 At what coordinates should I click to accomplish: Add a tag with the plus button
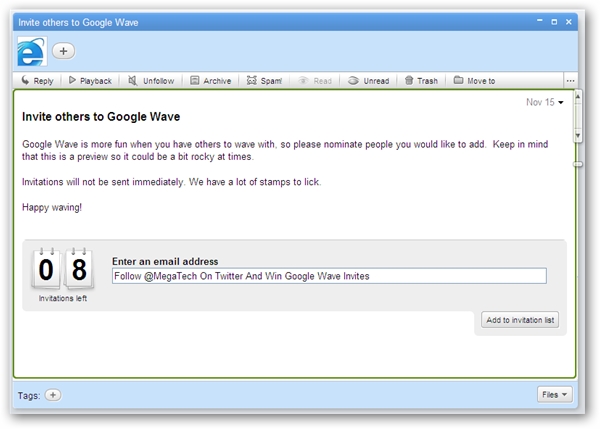click(53, 395)
